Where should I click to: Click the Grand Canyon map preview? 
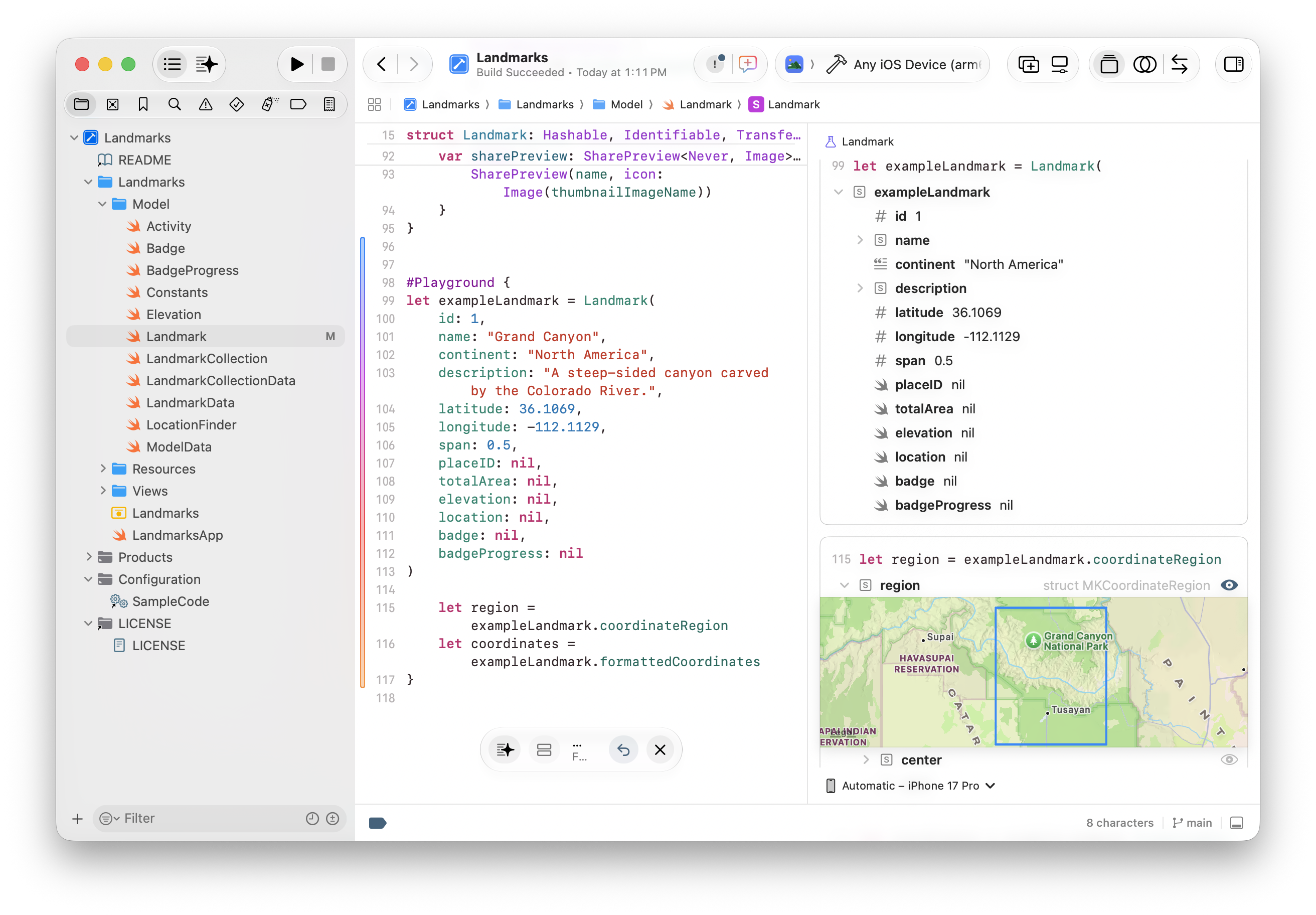[1033, 671]
